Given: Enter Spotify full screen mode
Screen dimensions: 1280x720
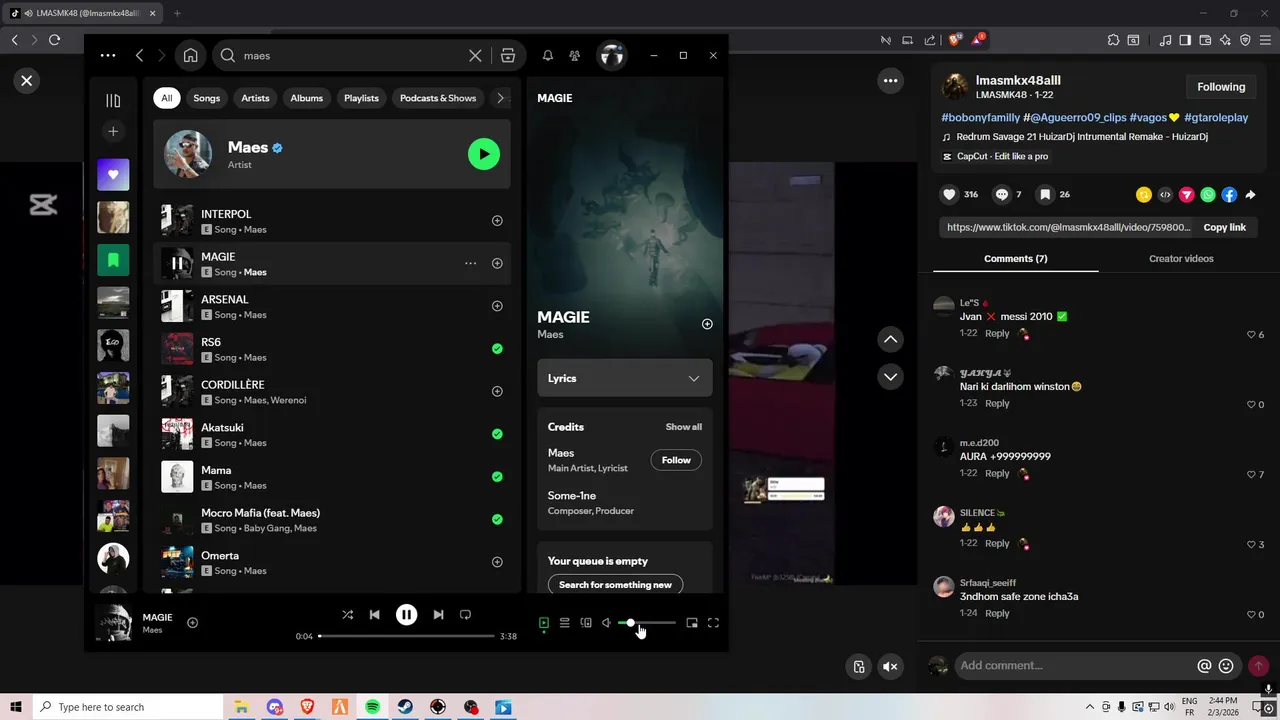Looking at the screenshot, I should pos(713,623).
